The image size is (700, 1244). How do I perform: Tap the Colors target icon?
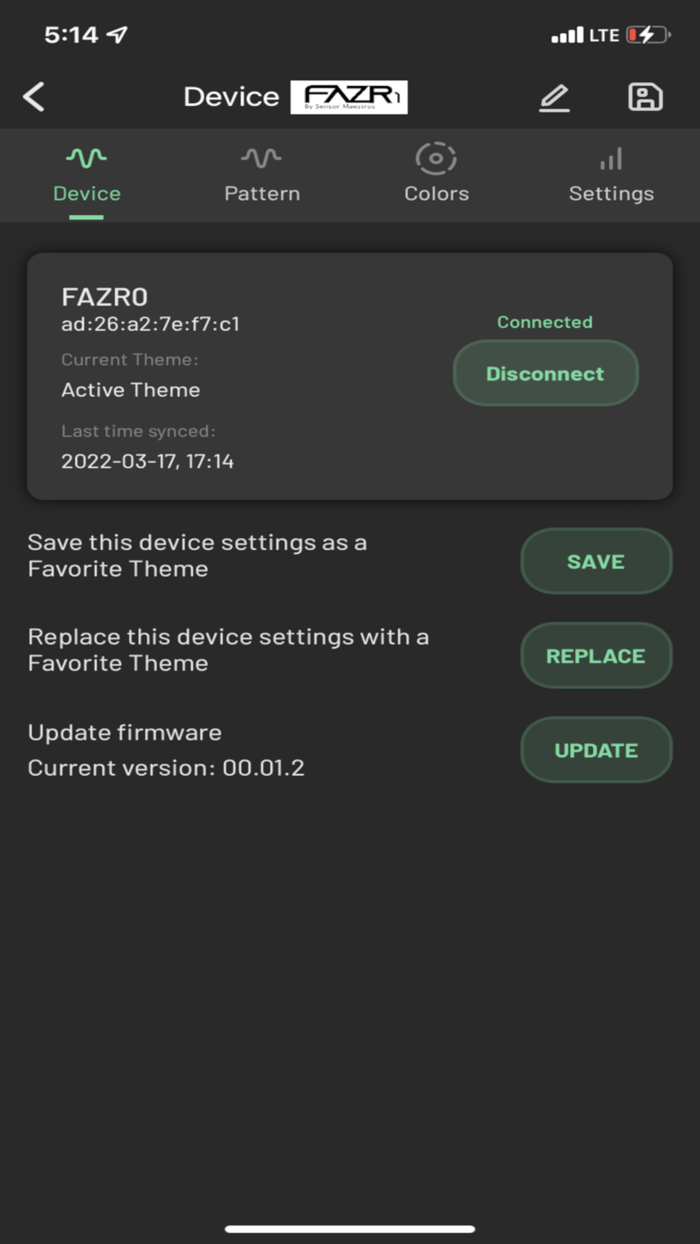tap(436, 156)
